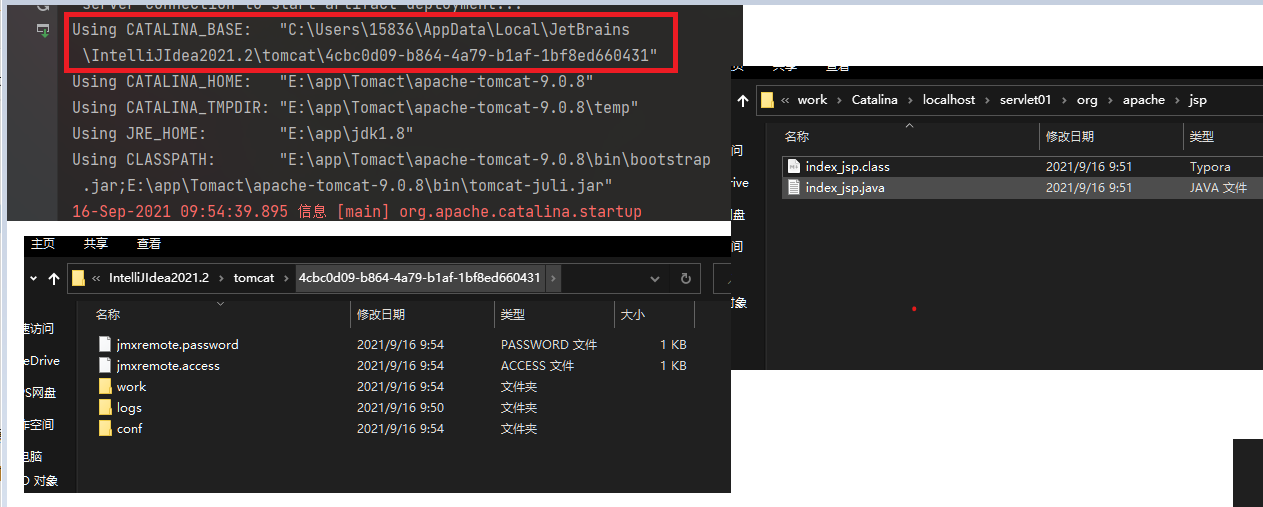Click the 2021/9/16 9:50 date of logs
Viewport: 1263px width, 507px height.
point(400,407)
